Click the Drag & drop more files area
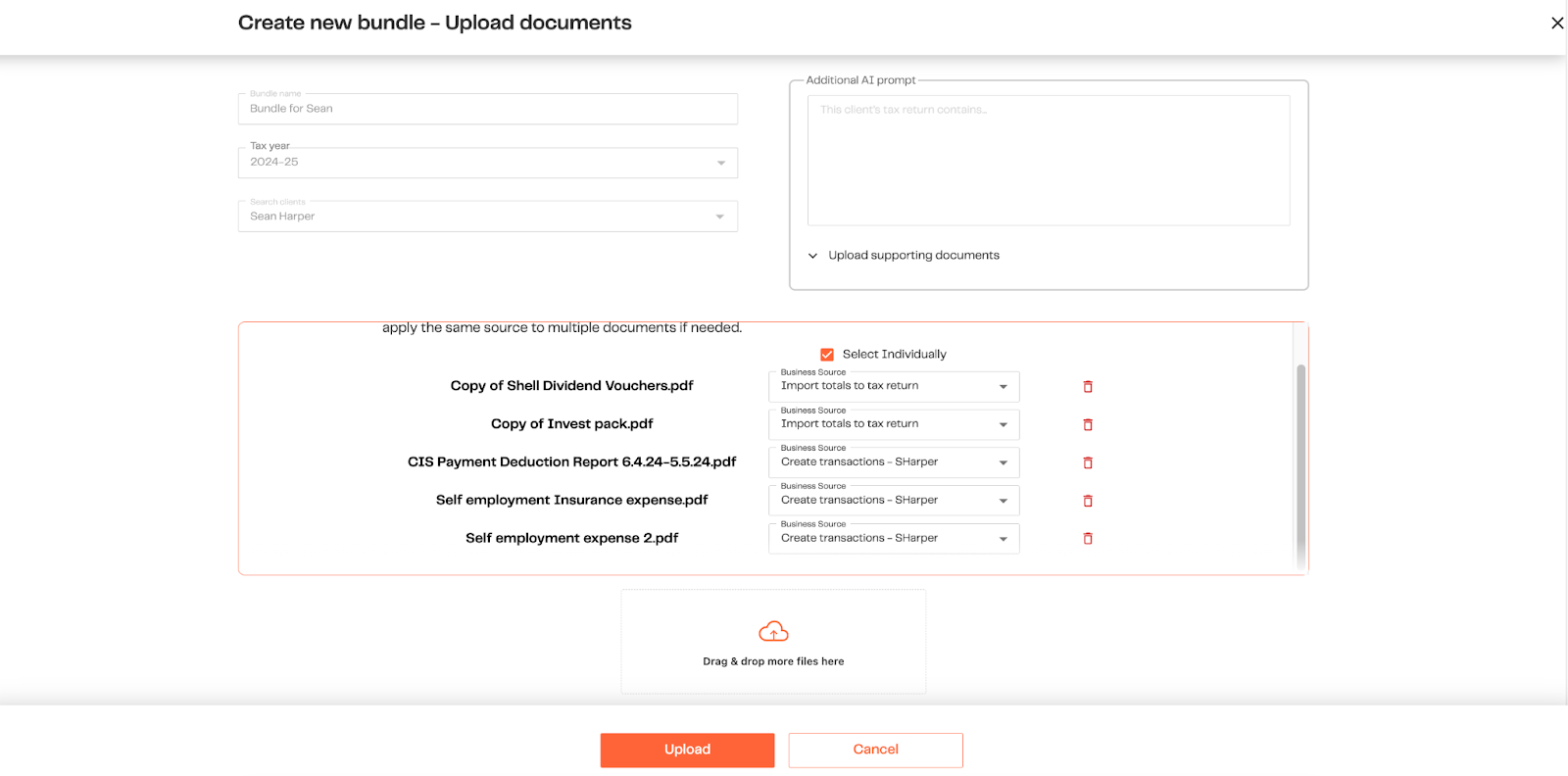Viewport: 1568px width, 776px height. (773, 642)
